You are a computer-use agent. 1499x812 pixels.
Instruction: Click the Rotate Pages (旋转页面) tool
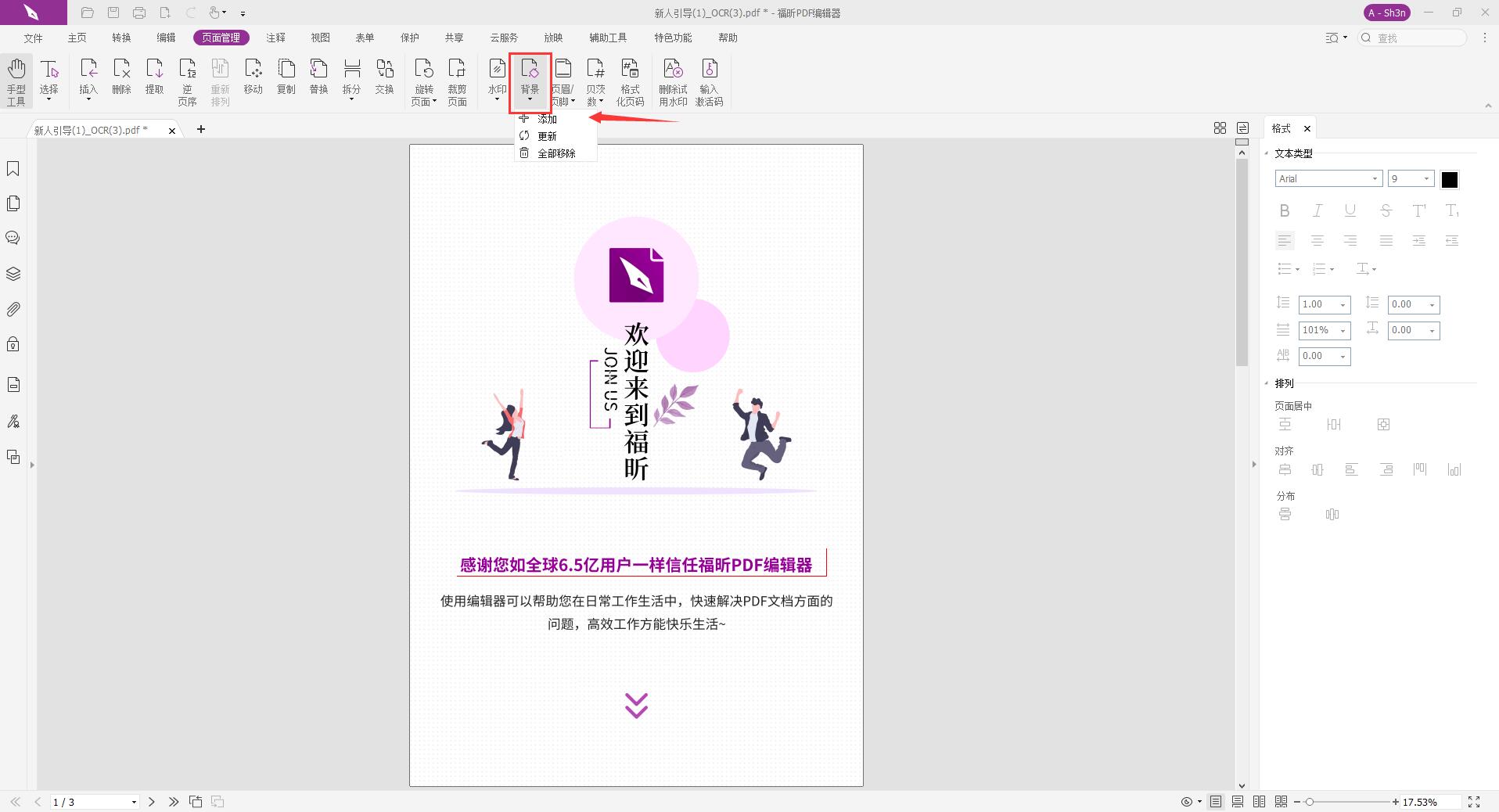tap(423, 78)
